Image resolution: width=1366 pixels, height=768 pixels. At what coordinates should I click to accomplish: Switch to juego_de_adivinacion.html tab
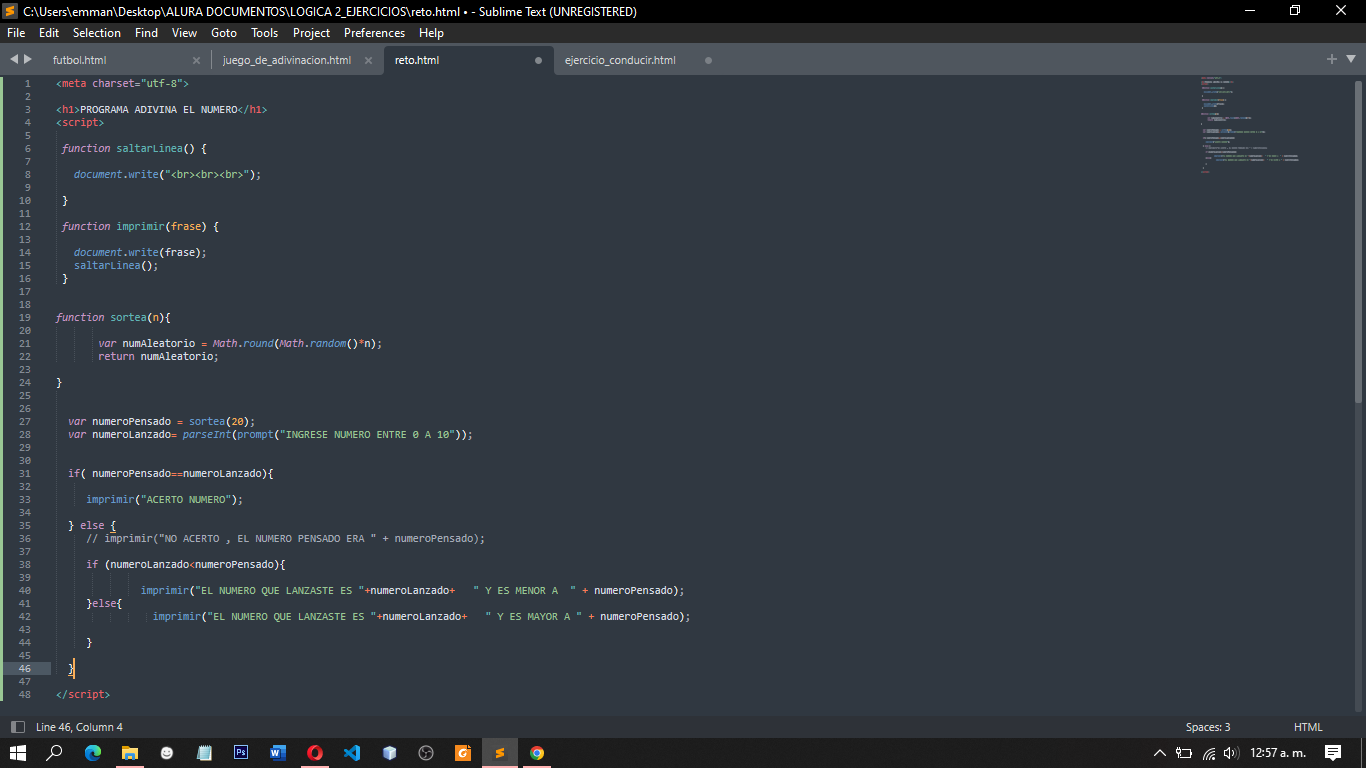click(x=287, y=60)
